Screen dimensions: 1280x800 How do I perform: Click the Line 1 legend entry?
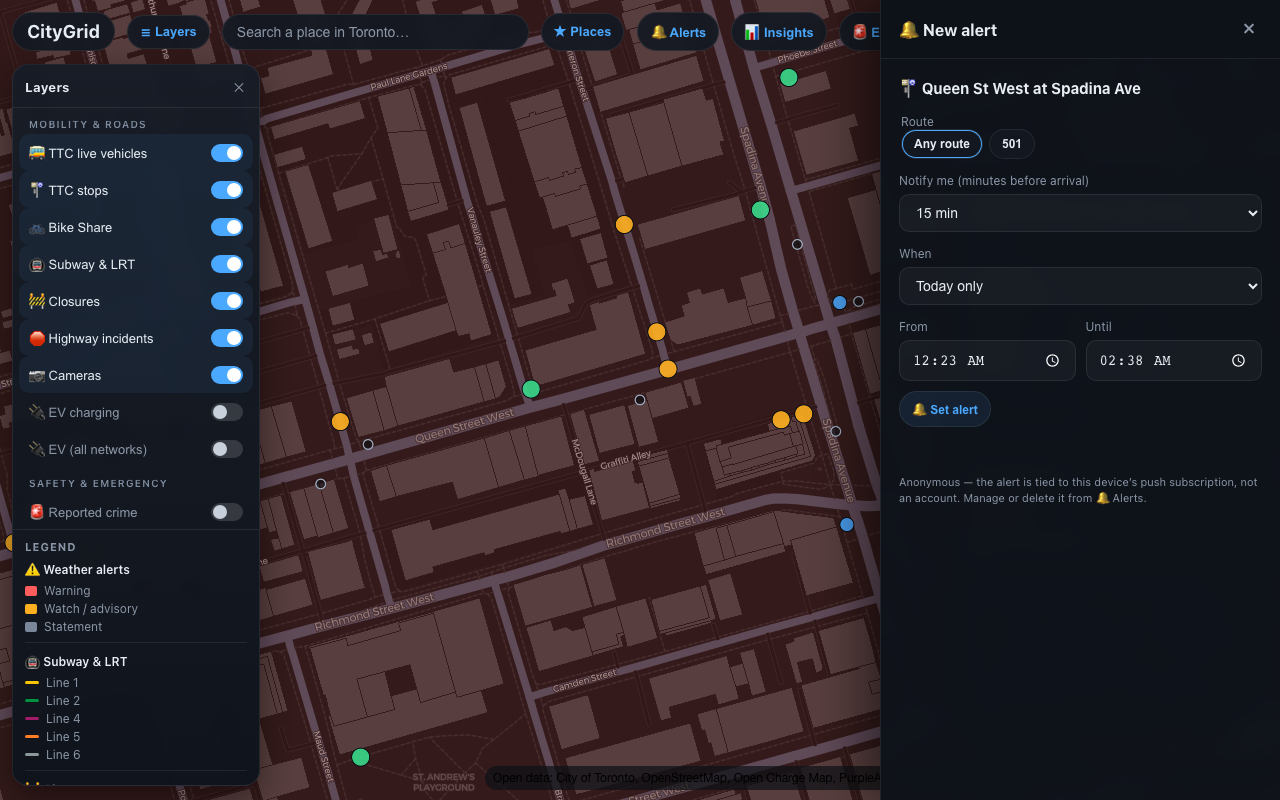[52, 683]
